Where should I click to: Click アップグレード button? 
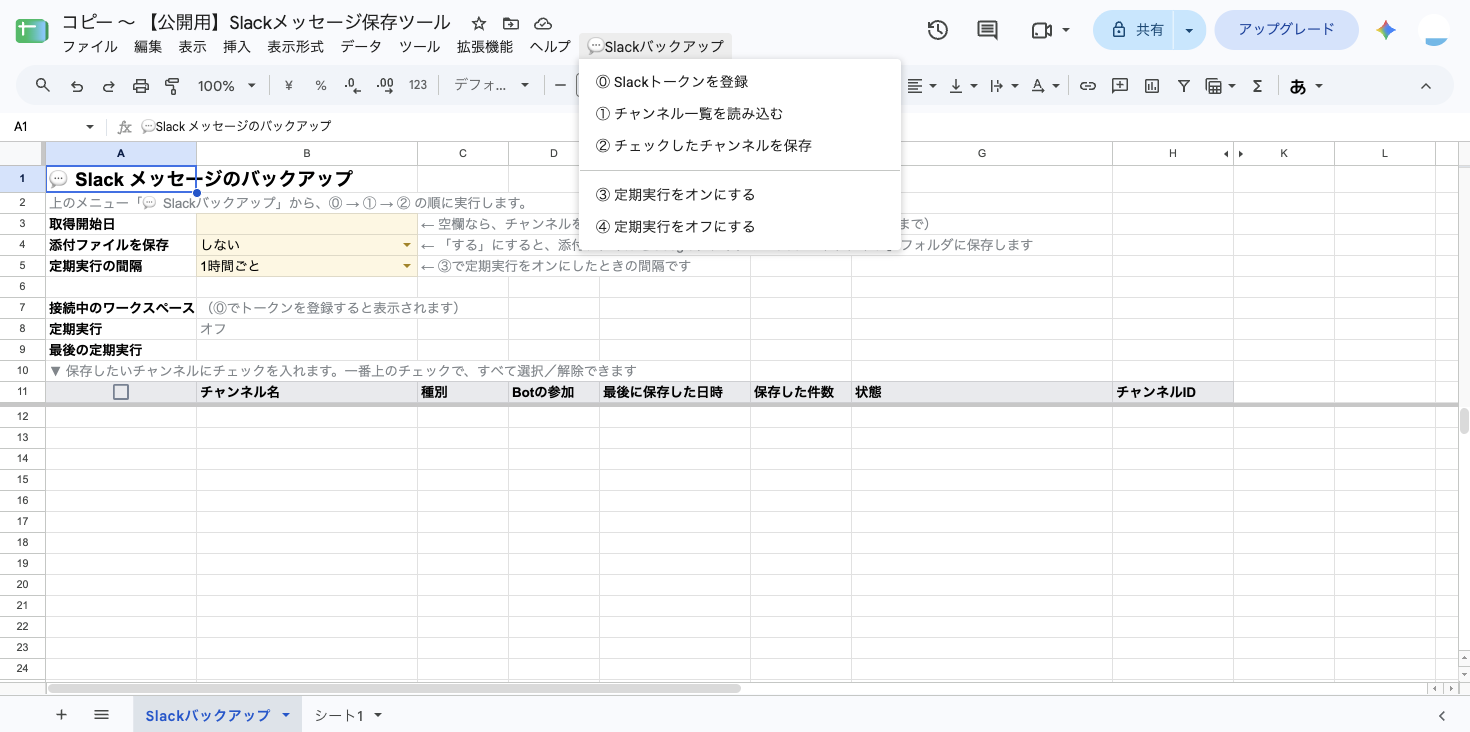(x=1286, y=30)
